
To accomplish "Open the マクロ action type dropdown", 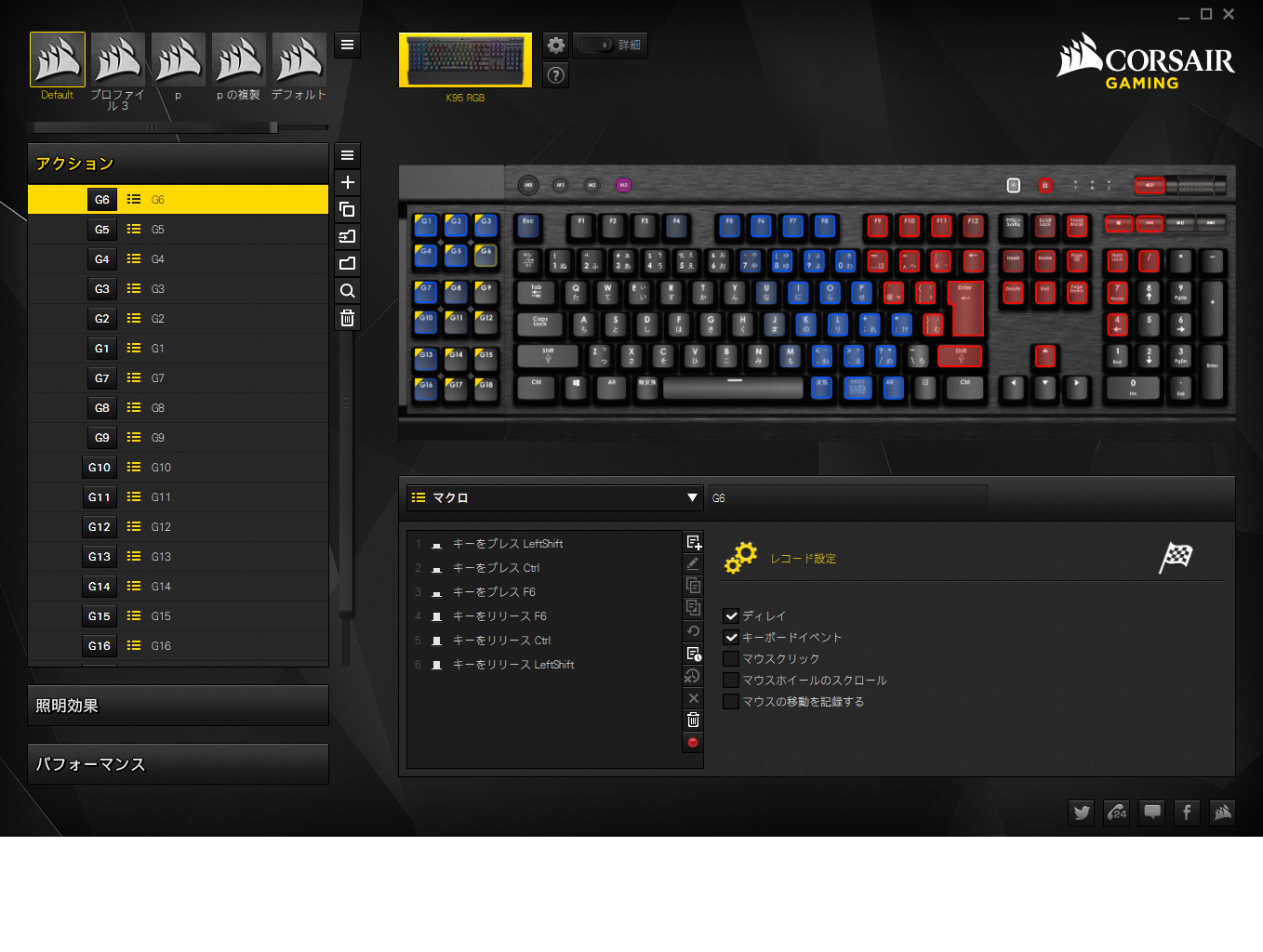I will 554,497.
